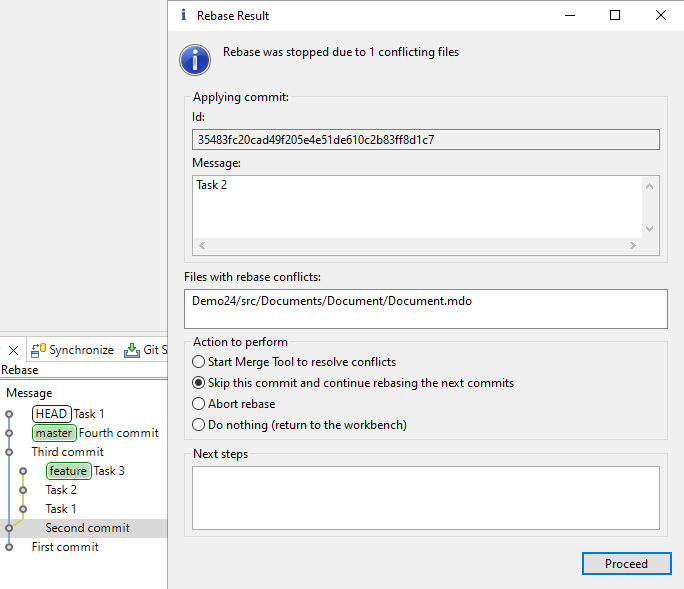Switch to the Git Staging tab
This screenshot has width=684, height=589.
coord(145,350)
